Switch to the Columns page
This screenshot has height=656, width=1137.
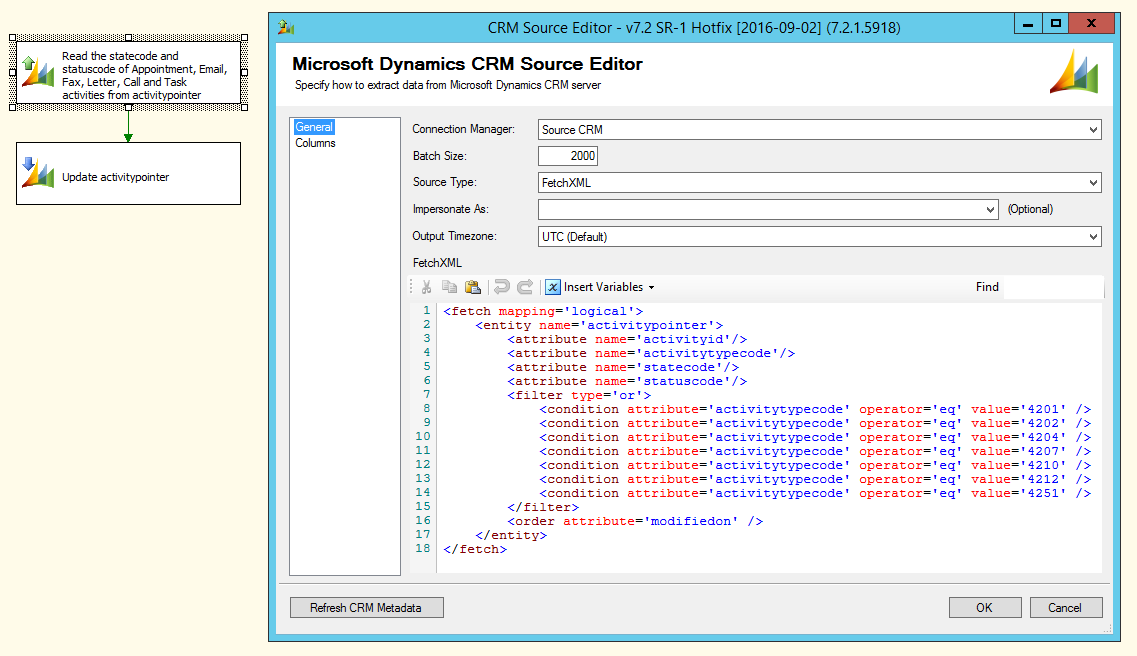click(x=315, y=143)
